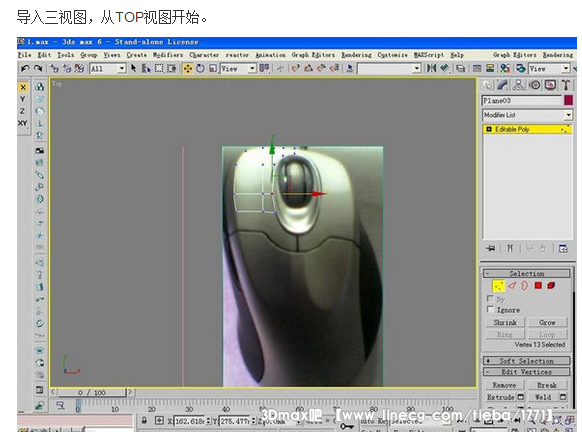Select the Rotate tool icon
This screenshot has width=582, height=432.
200,68
